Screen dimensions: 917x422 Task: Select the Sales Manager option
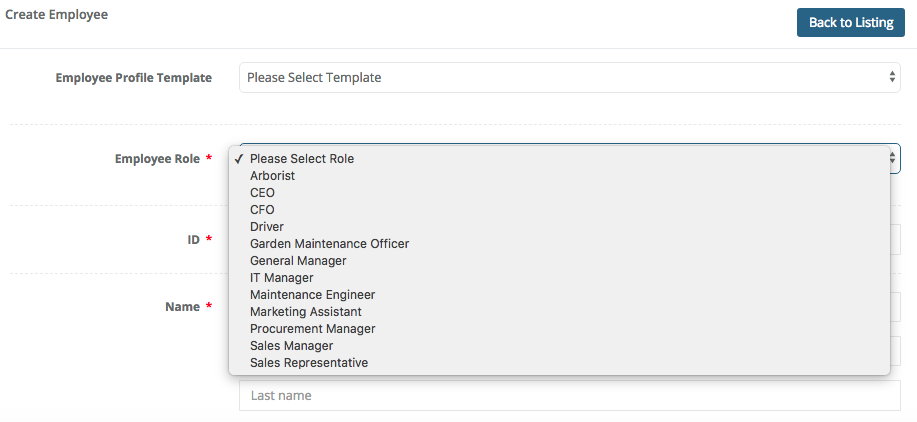tap(291, 346)
